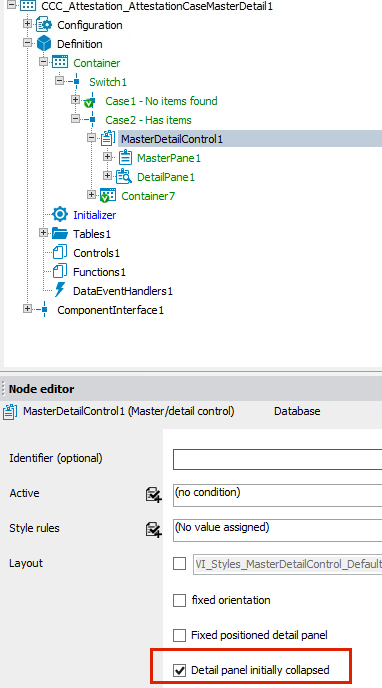
Task: Click the Controls1 pages icon
Action: 60,253
